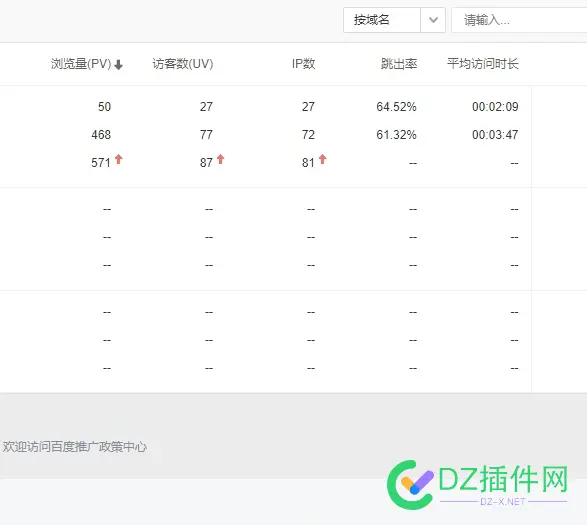Sort by IP数 column header
The image size is (587, 525).
303,64
